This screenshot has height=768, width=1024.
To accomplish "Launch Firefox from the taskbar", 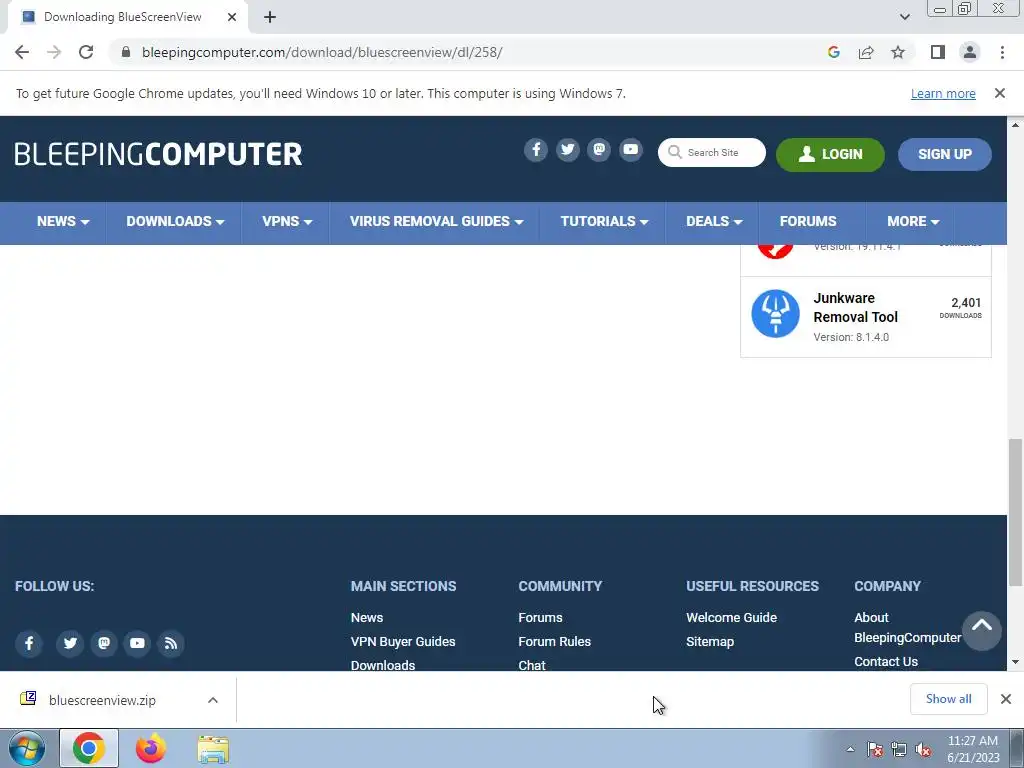I will 150,748.
